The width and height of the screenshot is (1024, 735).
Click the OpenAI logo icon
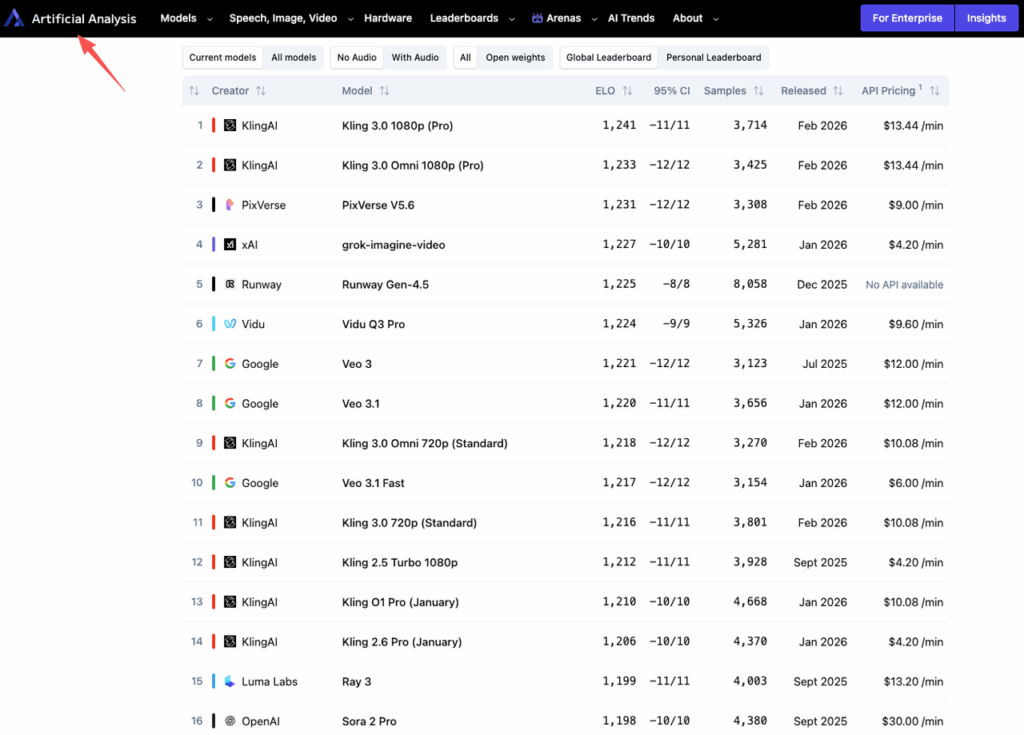(x=230, y=721)
